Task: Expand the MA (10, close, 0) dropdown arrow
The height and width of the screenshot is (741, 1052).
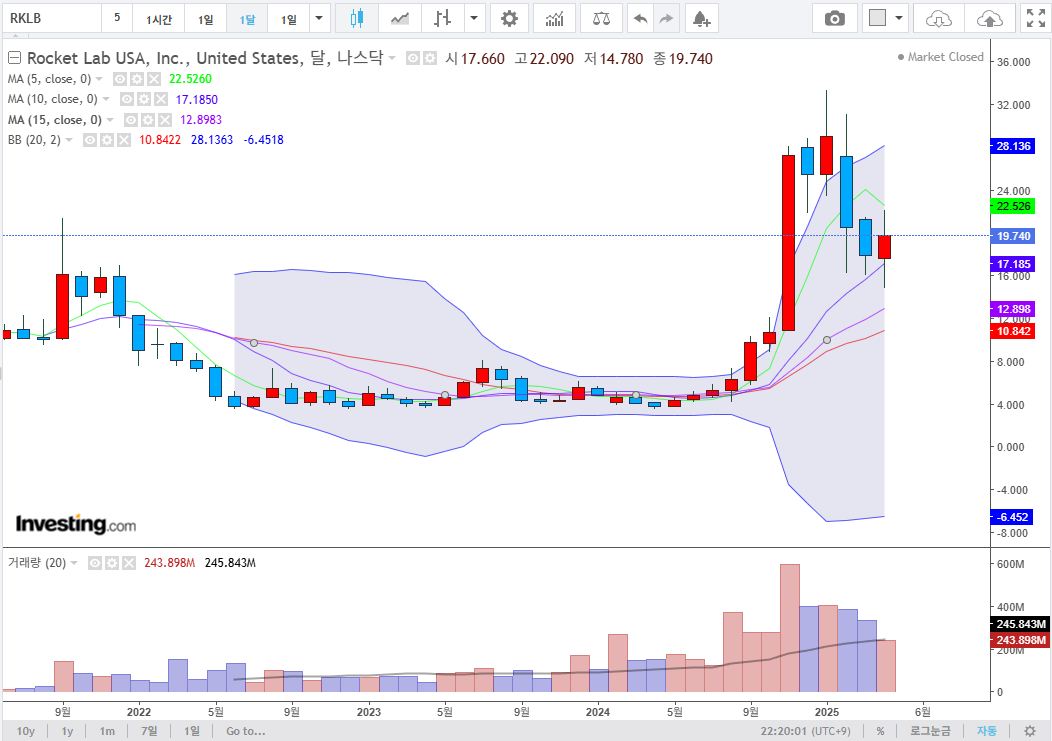Action: pyautogui.click(x=106, y=99)
